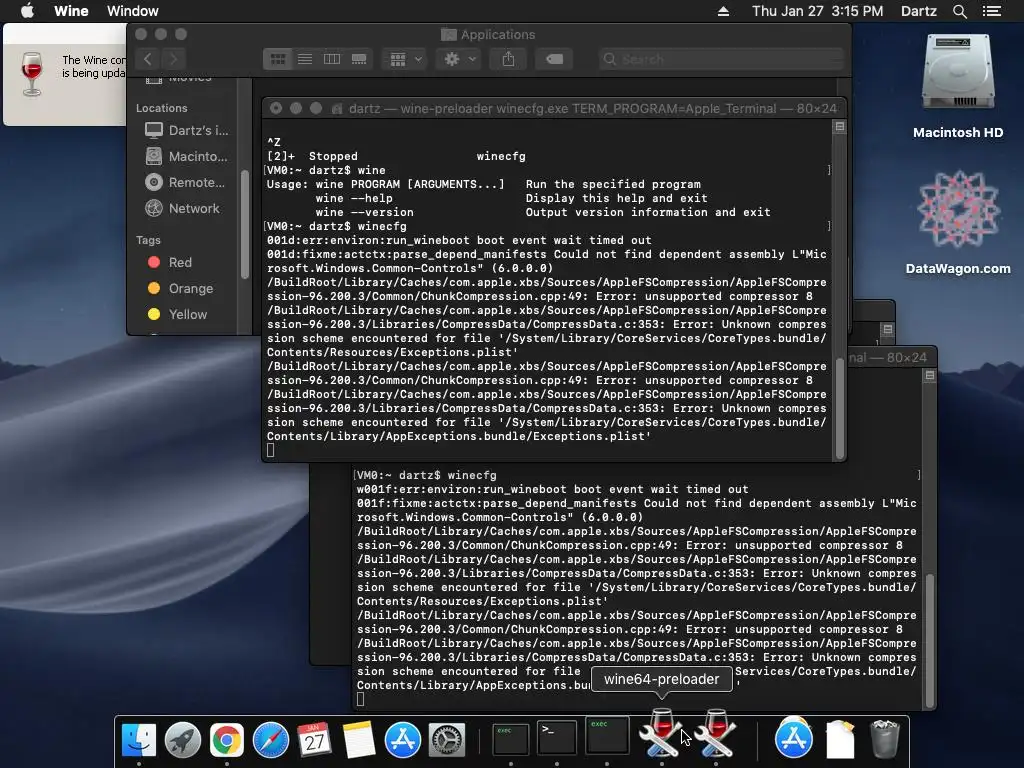The height and width of the screenshot is (768, 1024).
Task: Click the Tags heading in Finder sidebar
Action: tap(148, 240)
